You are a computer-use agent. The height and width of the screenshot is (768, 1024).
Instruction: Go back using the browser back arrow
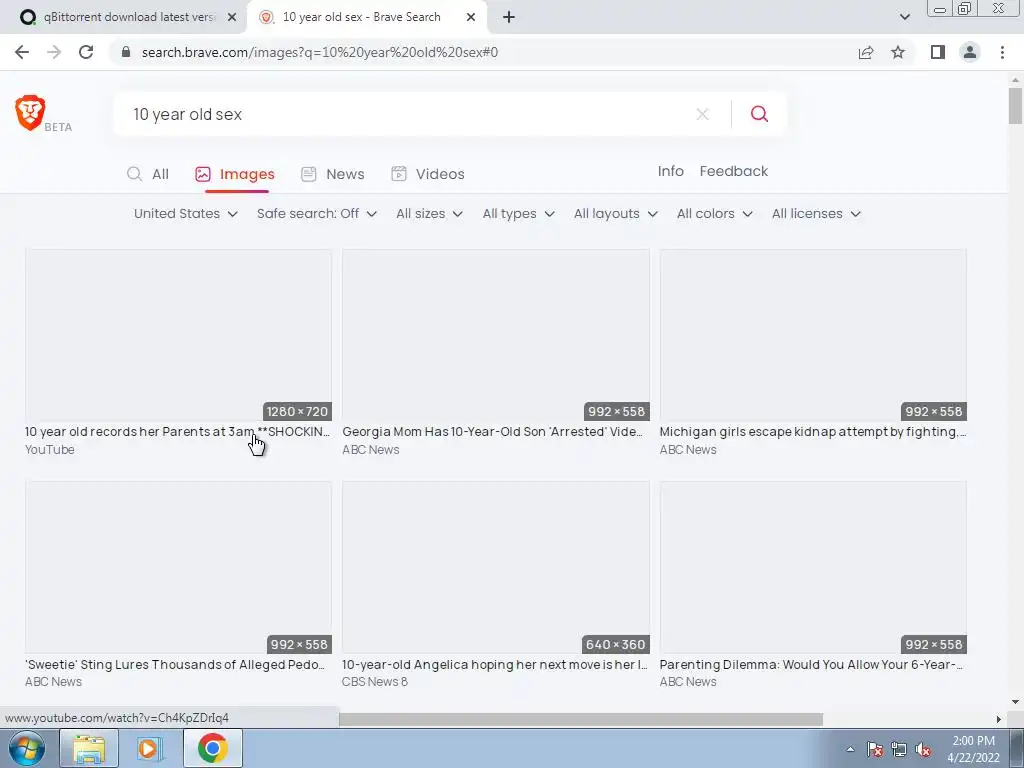pos(22,52)
